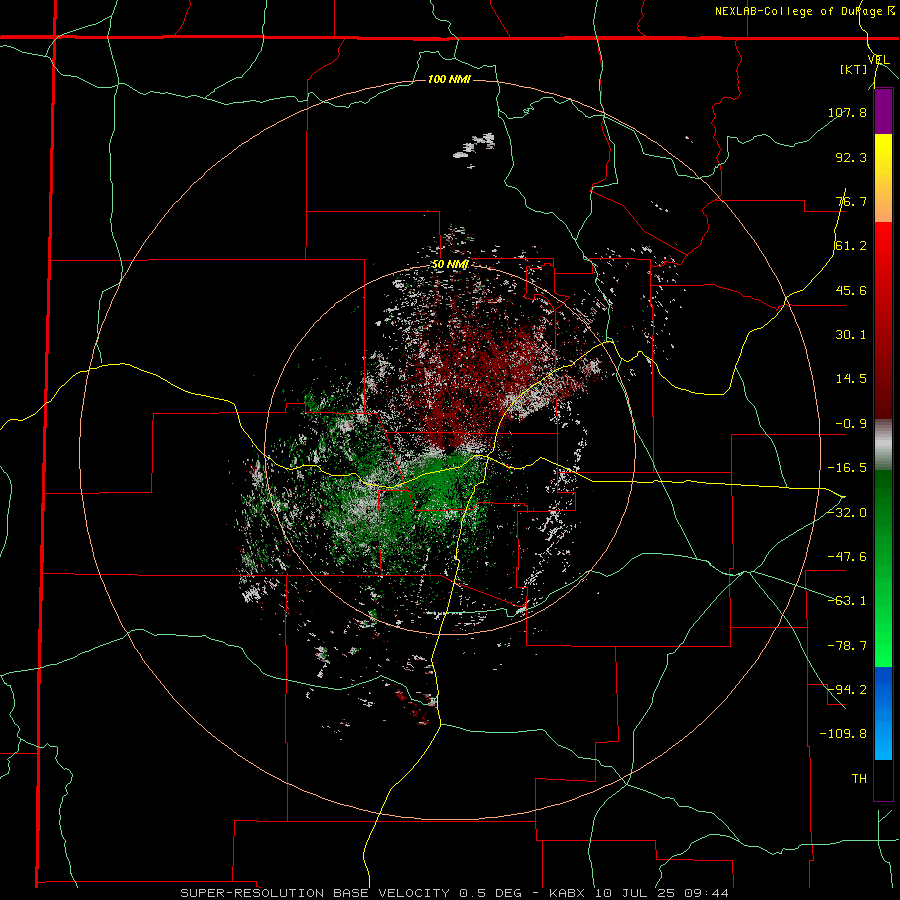Viewport: 900px width, 900px height.
Task: Click the -78.7 legend value
Action: pyautogui.click(x=847, y=646)
